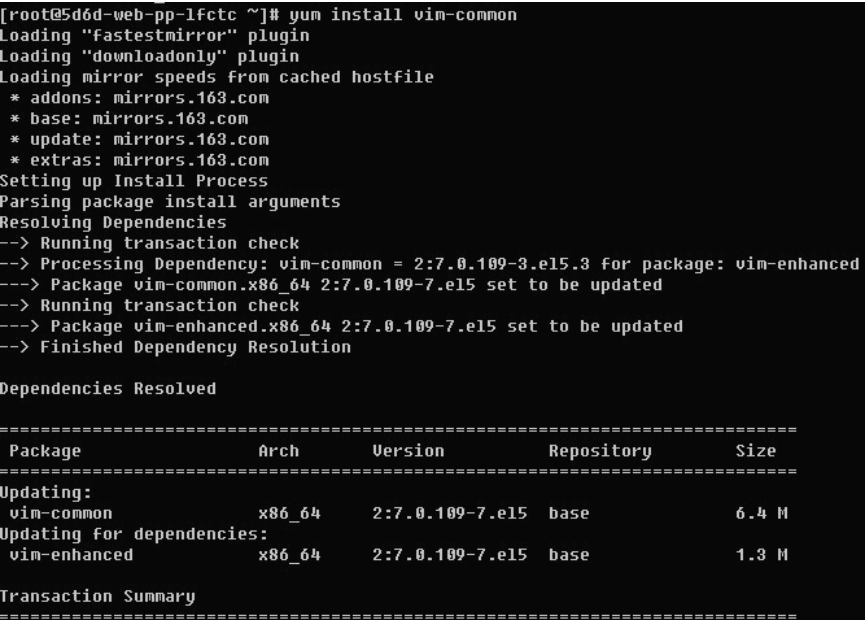Click the Transaction Summary heading
This screenshot has width=865, height=620.
pyautogui.click(x=98, y=597)
